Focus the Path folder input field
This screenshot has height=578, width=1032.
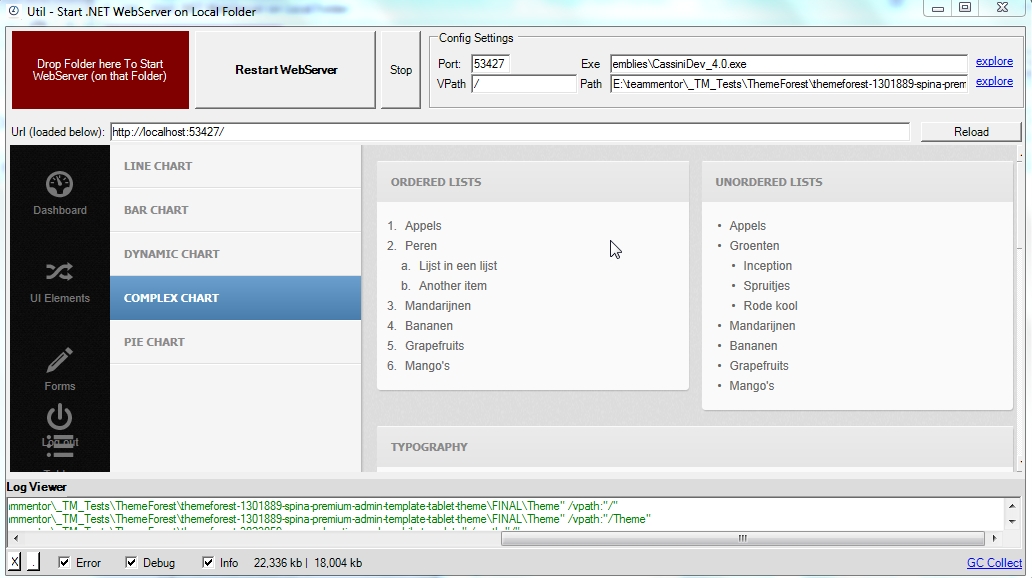(x=788, y=84)
